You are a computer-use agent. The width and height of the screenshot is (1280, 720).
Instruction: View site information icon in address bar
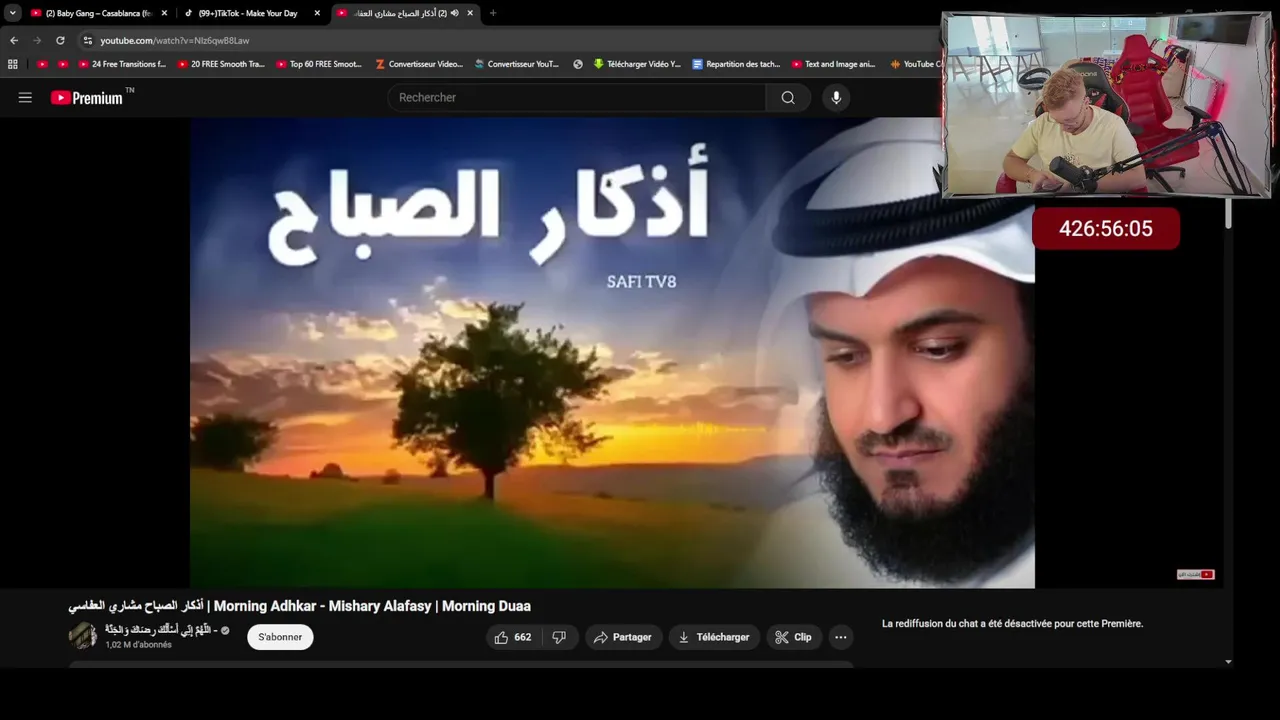point(88,40)
